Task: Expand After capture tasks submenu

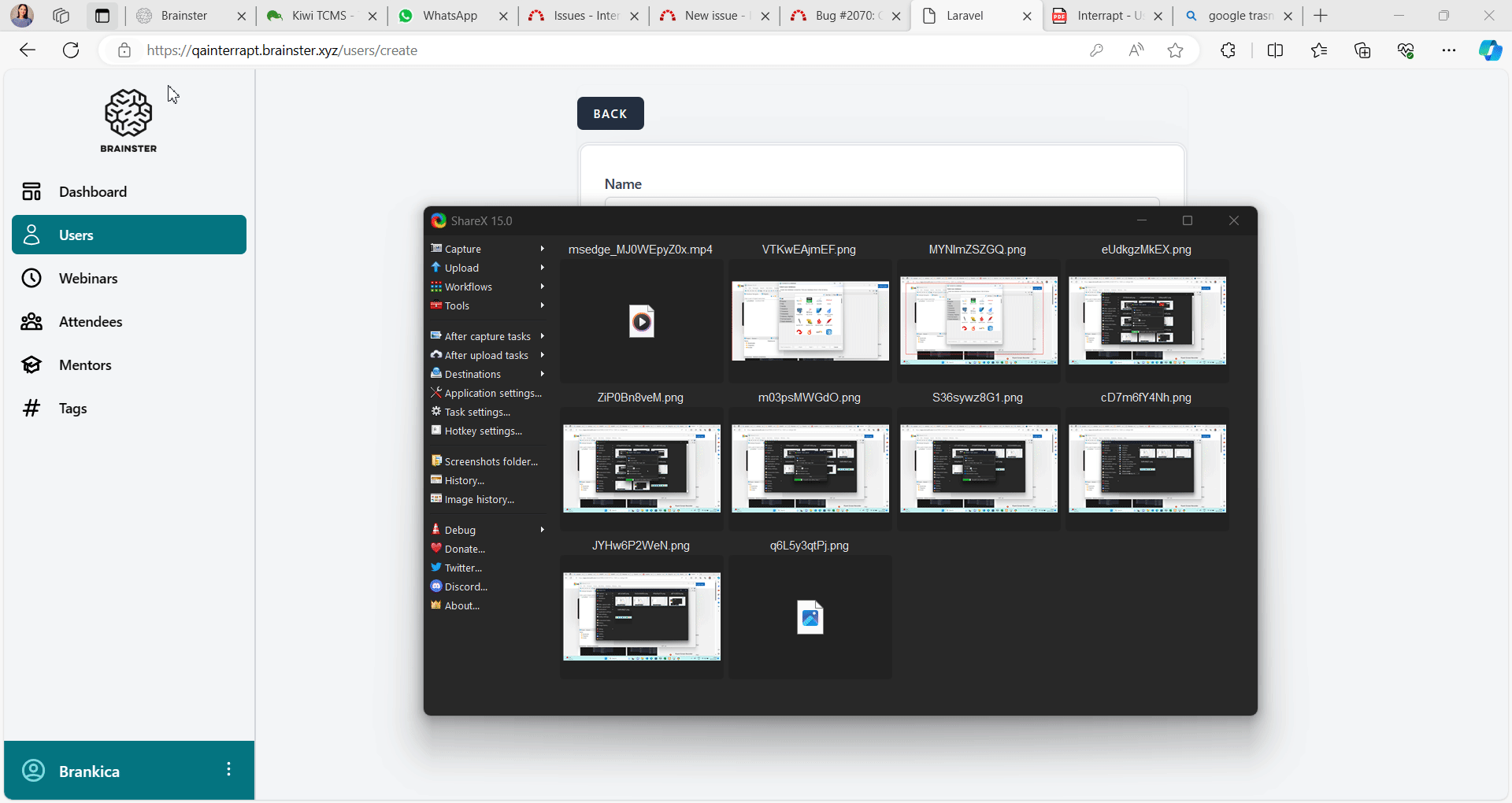Action: coord(487,337)
